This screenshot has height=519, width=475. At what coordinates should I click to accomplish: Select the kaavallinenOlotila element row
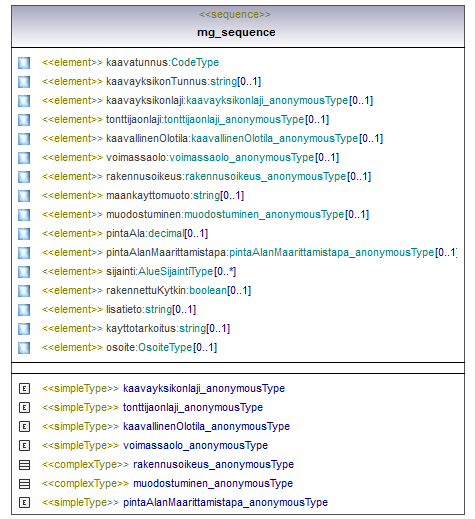tap(212, 139)
